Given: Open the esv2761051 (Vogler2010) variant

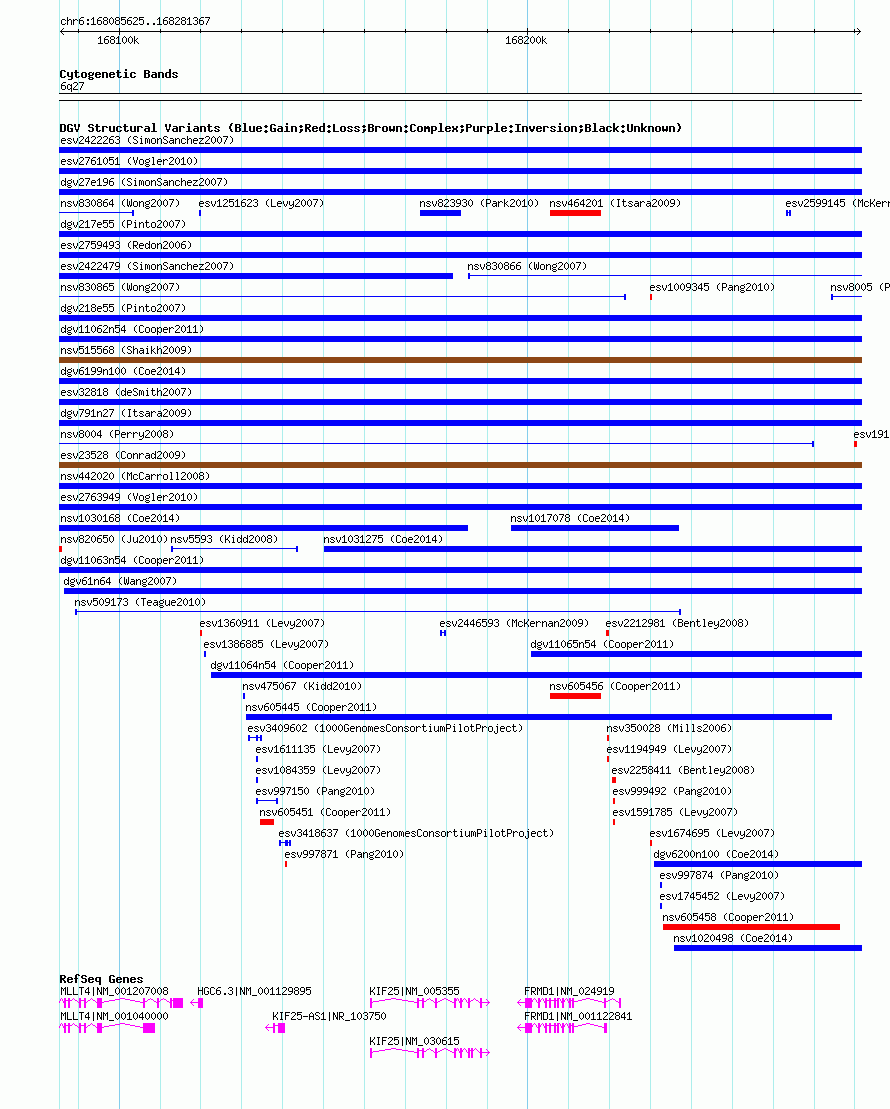Looking at the screenshot, I should (x=129, y=161).
